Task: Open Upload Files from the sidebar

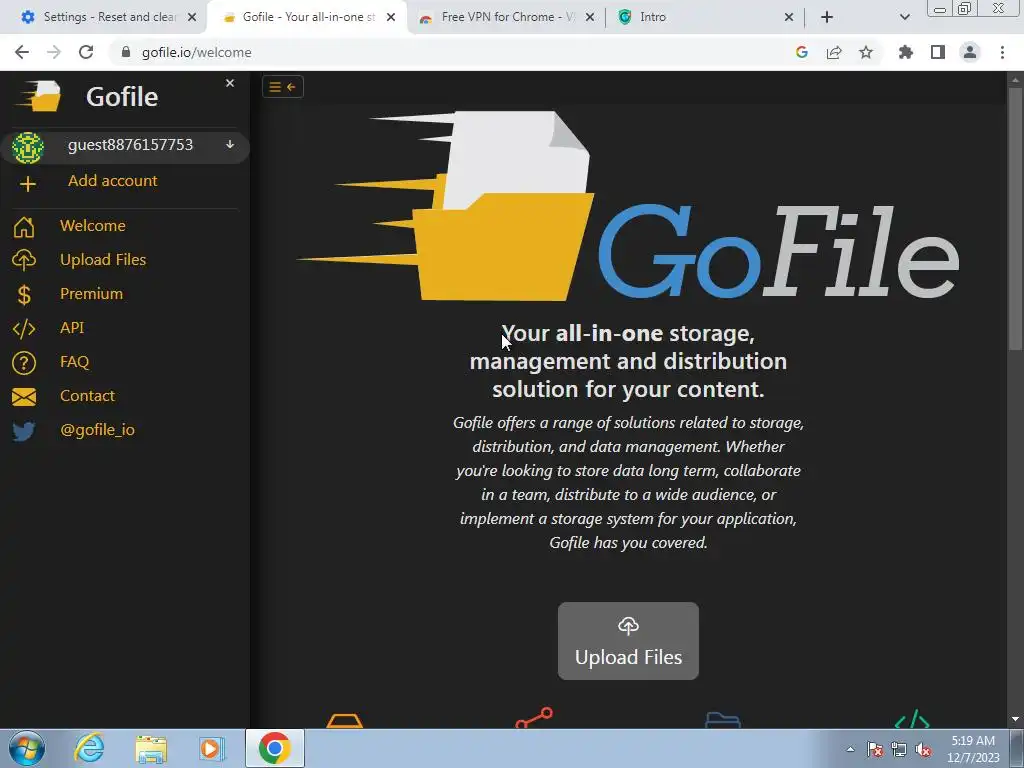Action: [103, 259]
